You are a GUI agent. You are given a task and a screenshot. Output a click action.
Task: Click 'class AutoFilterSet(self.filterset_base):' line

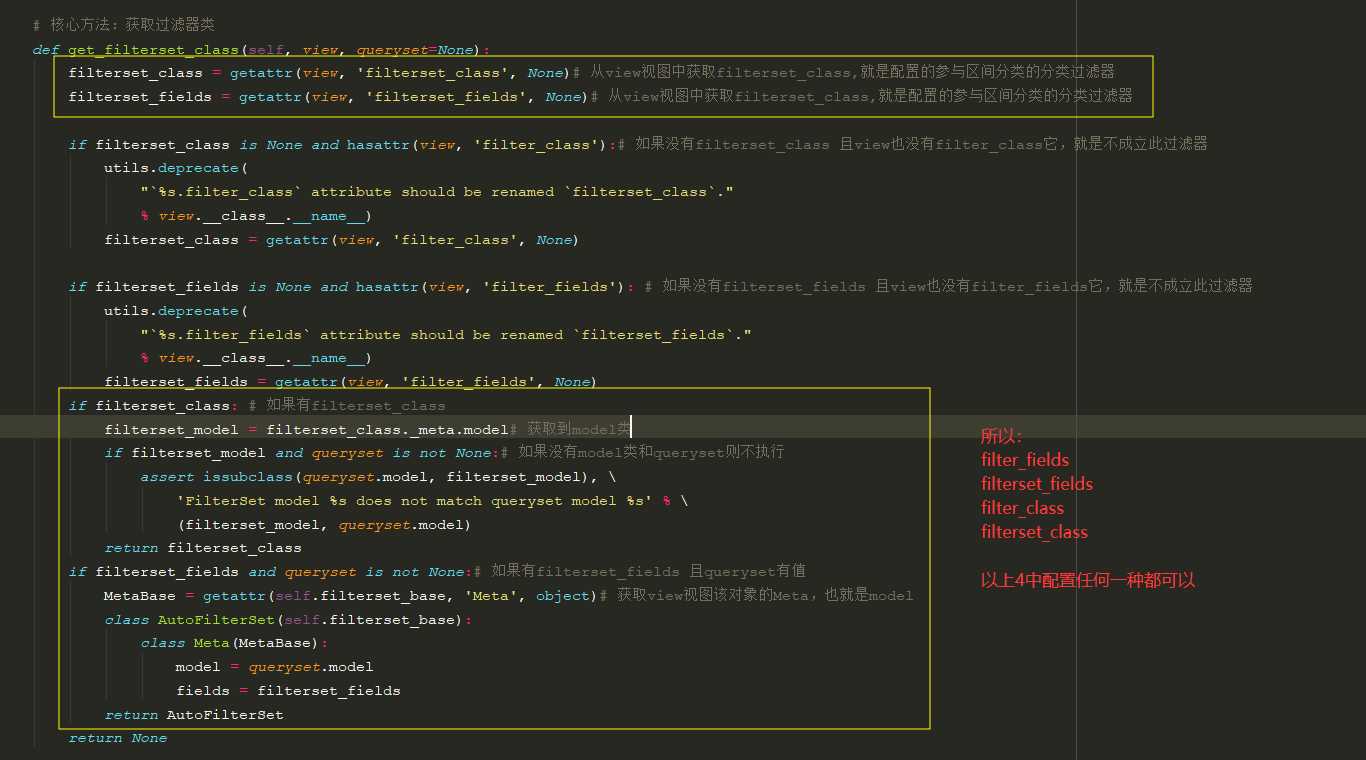tap(288, 620)
